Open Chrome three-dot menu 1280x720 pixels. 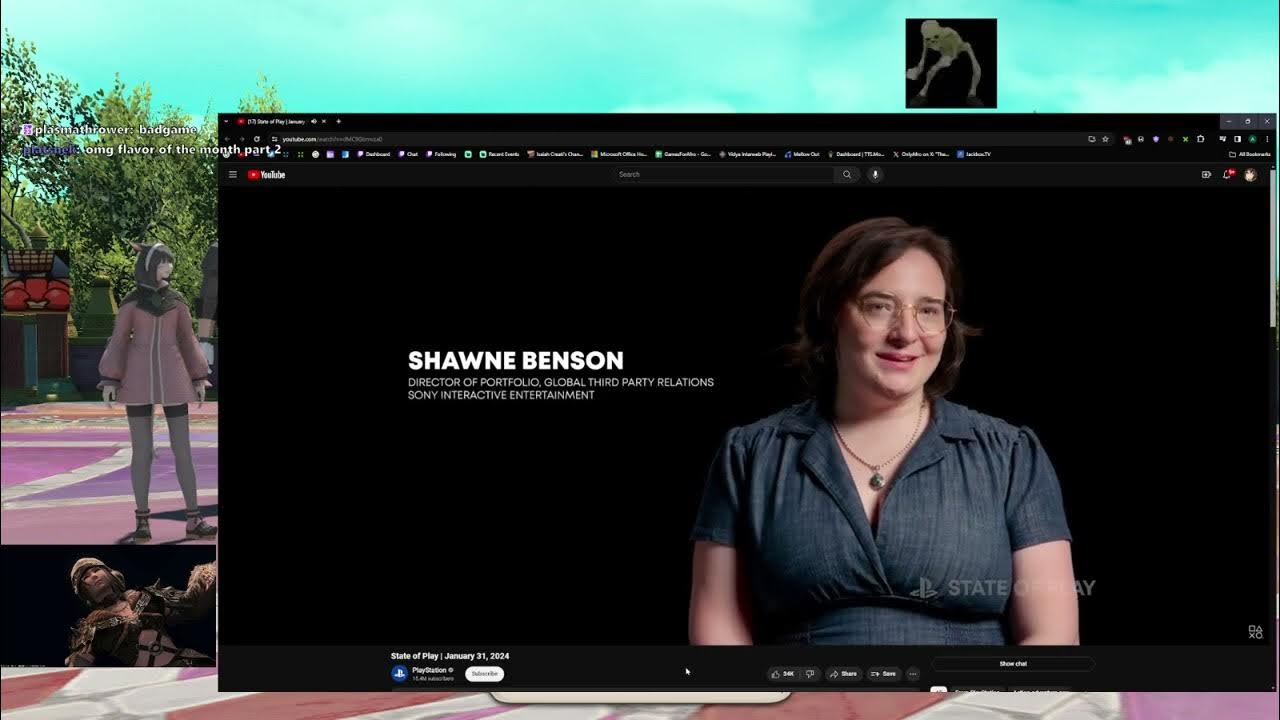1267,139
